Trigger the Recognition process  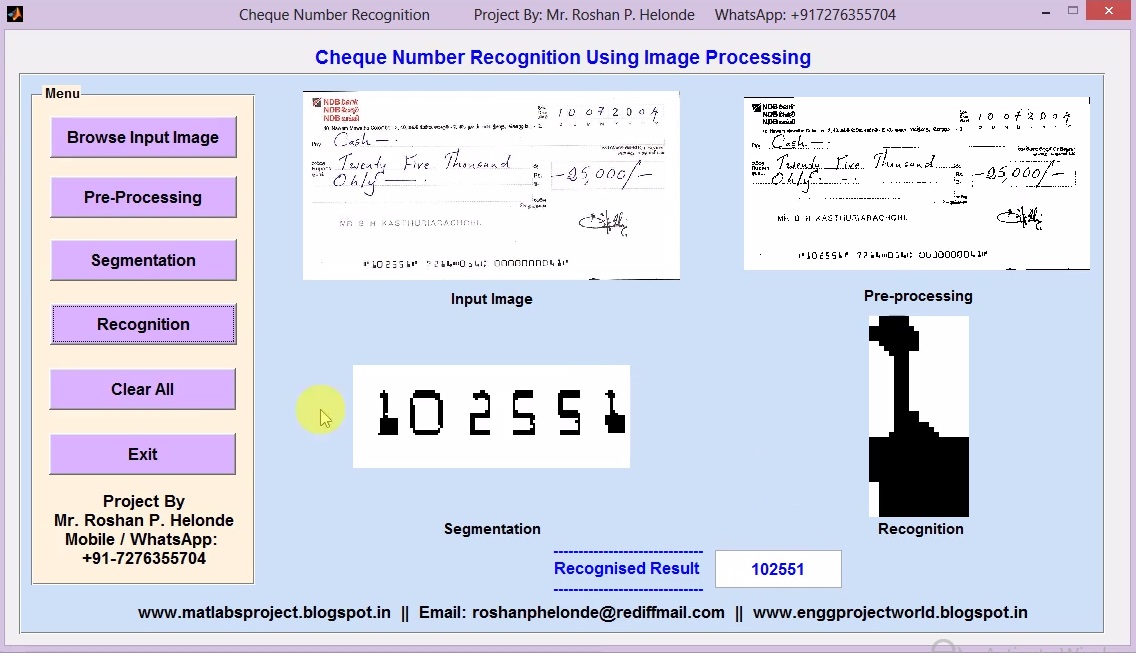pos(143,324)
